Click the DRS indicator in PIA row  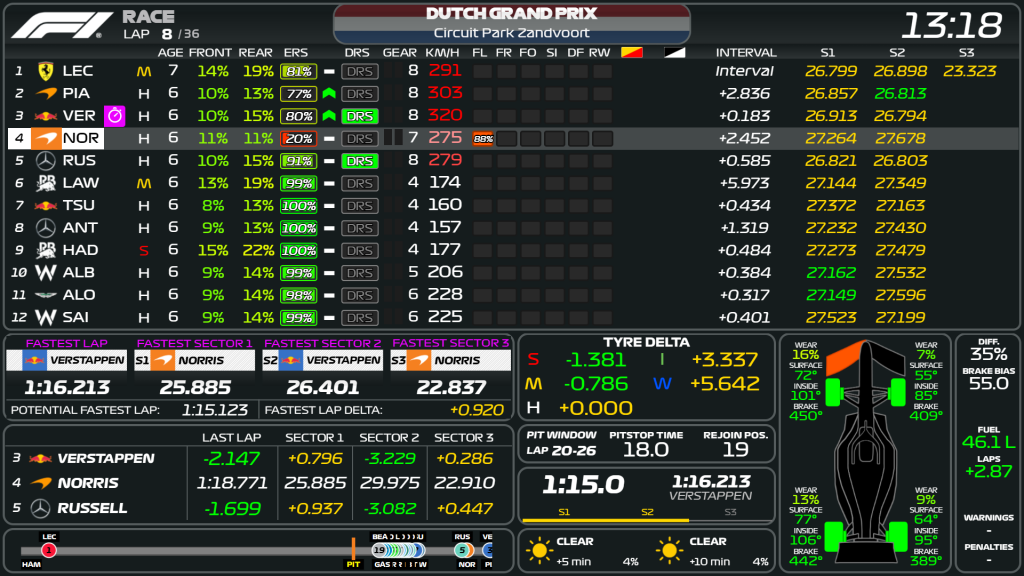pyautogui.click(x=360, y=93)
